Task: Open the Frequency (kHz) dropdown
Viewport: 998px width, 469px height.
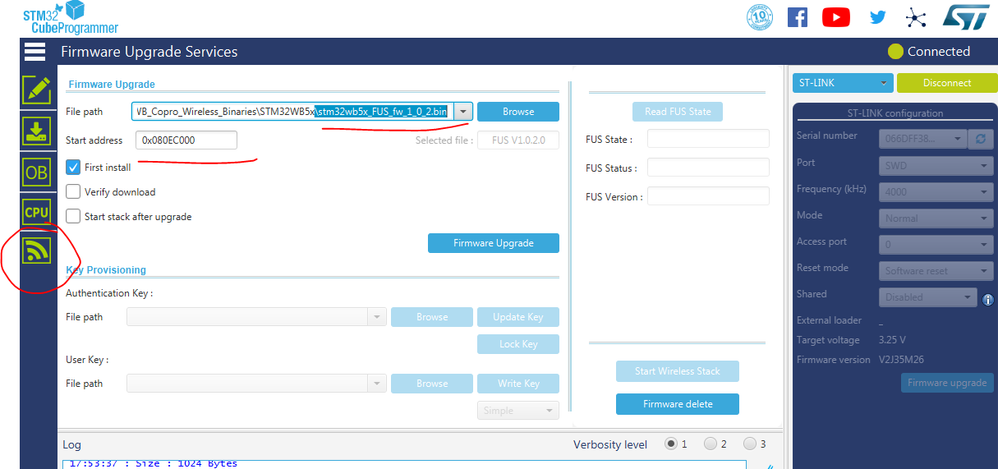Action: click(936, 192)
